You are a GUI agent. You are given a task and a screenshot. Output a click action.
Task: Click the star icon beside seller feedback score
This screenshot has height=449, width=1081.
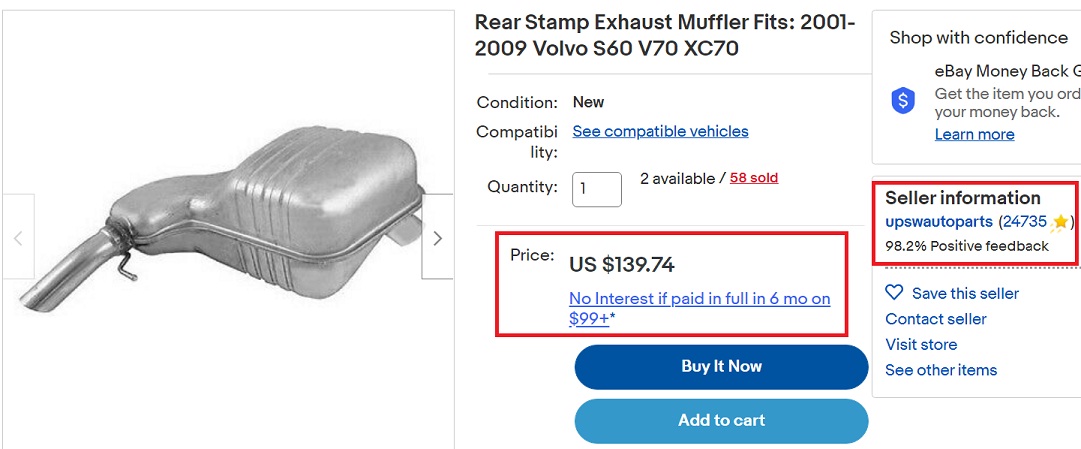1060,222
